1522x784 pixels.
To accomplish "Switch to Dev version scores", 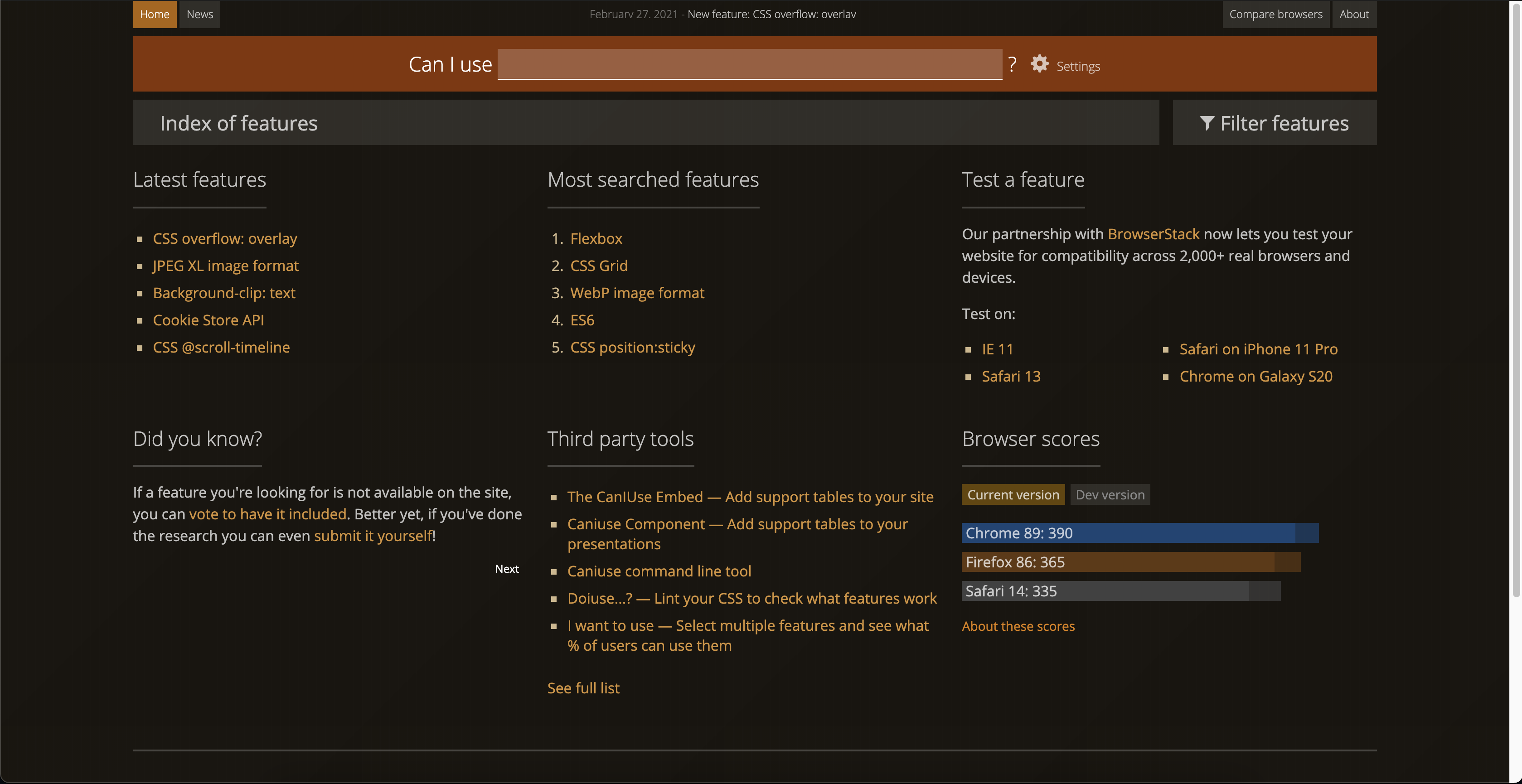I will pos(1110,494).
